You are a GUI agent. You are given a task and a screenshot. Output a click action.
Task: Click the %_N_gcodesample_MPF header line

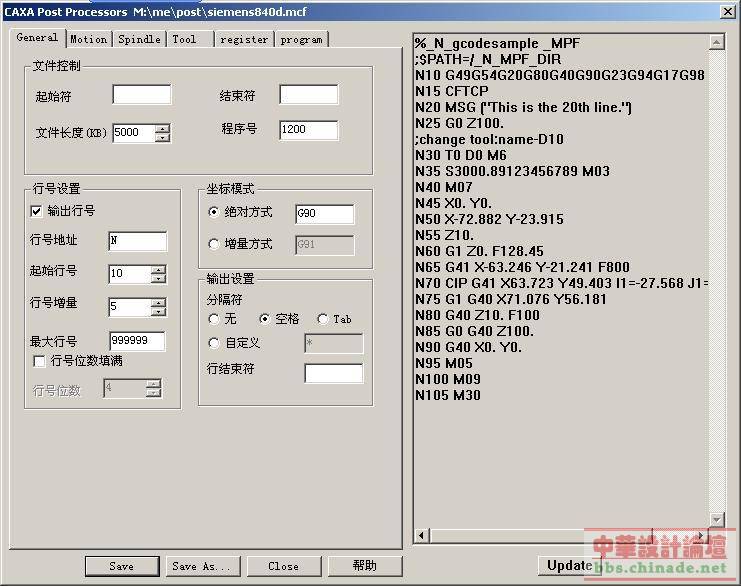tap(498, 44)
